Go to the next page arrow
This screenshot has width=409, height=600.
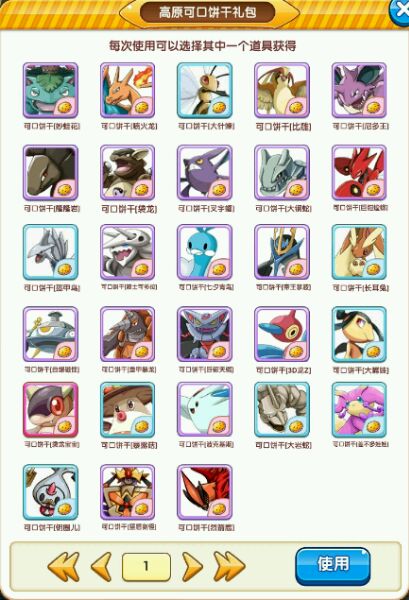pos(192,566)
